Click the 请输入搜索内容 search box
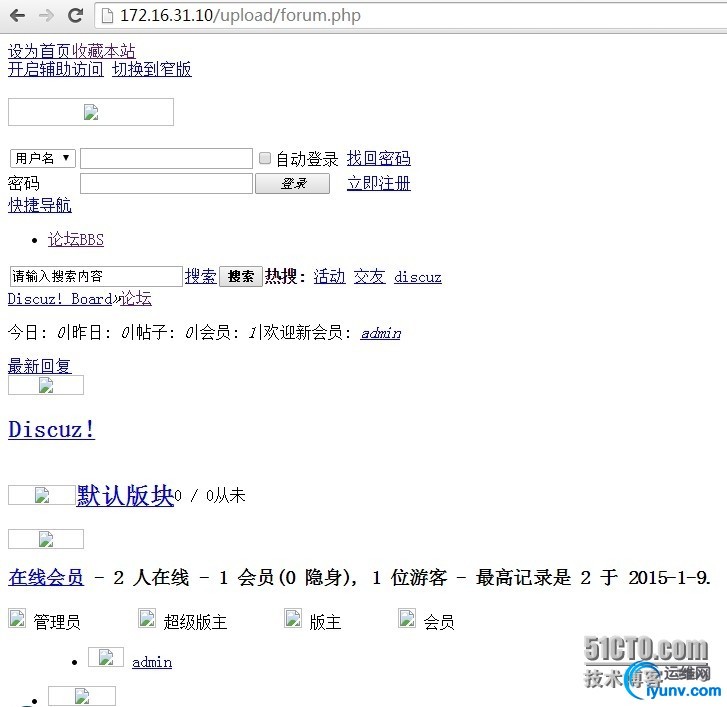 point(96,276)
